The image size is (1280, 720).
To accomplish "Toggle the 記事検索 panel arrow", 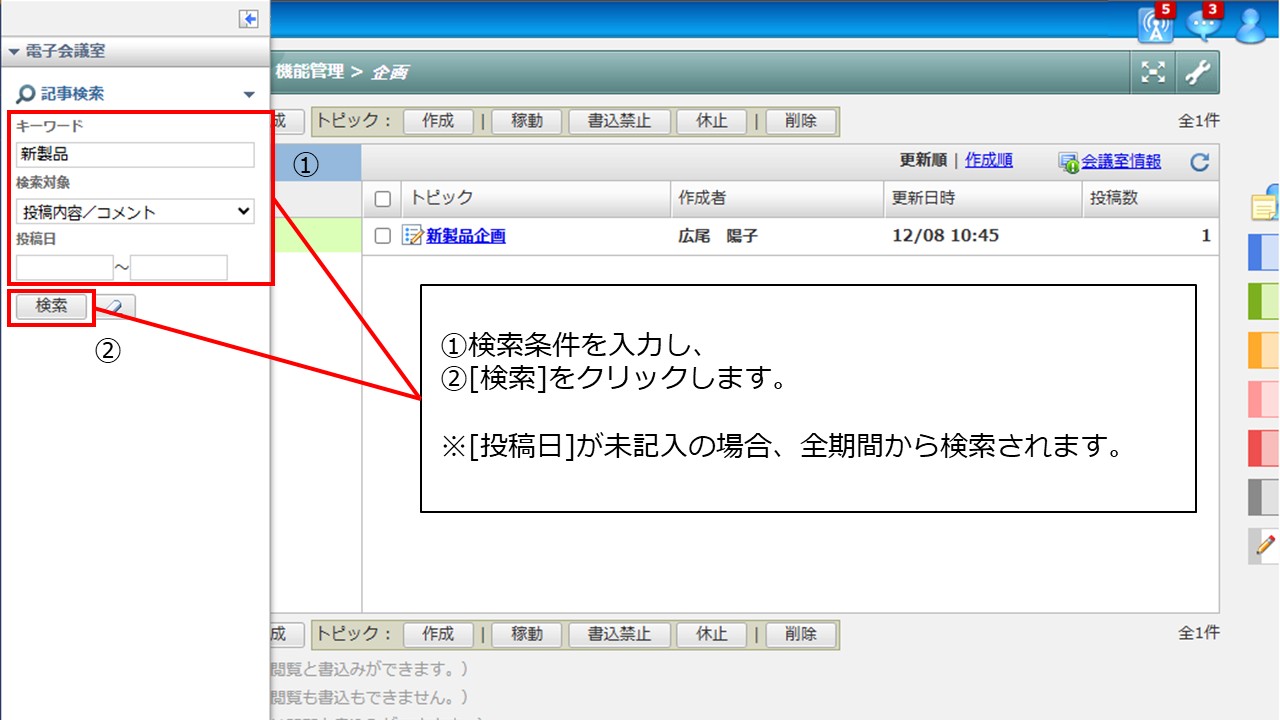I will (249, 95).
